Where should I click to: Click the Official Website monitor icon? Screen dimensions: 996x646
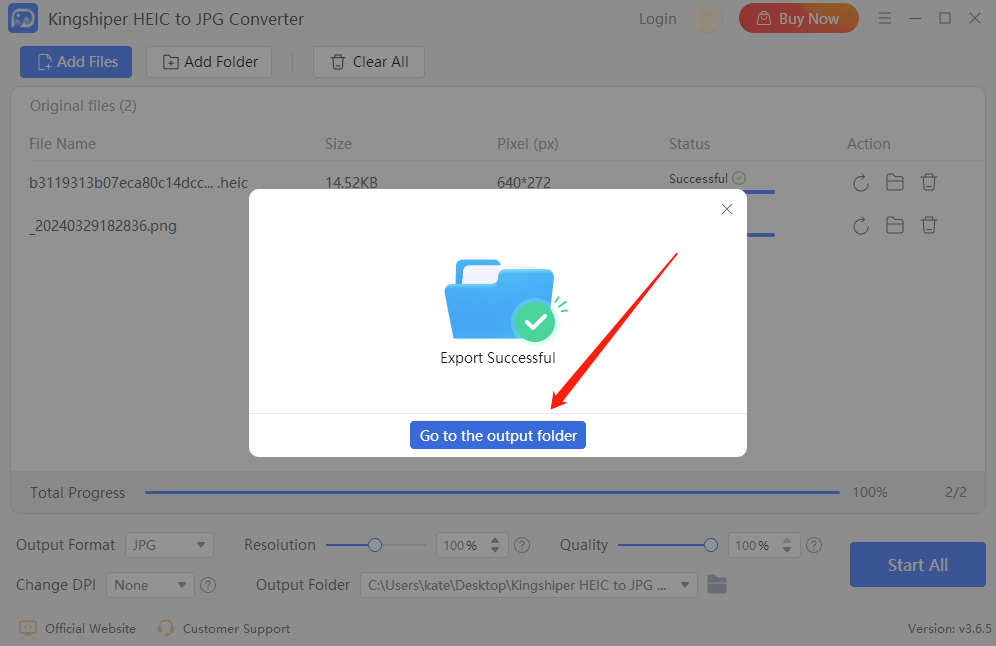tap(28, 628)
